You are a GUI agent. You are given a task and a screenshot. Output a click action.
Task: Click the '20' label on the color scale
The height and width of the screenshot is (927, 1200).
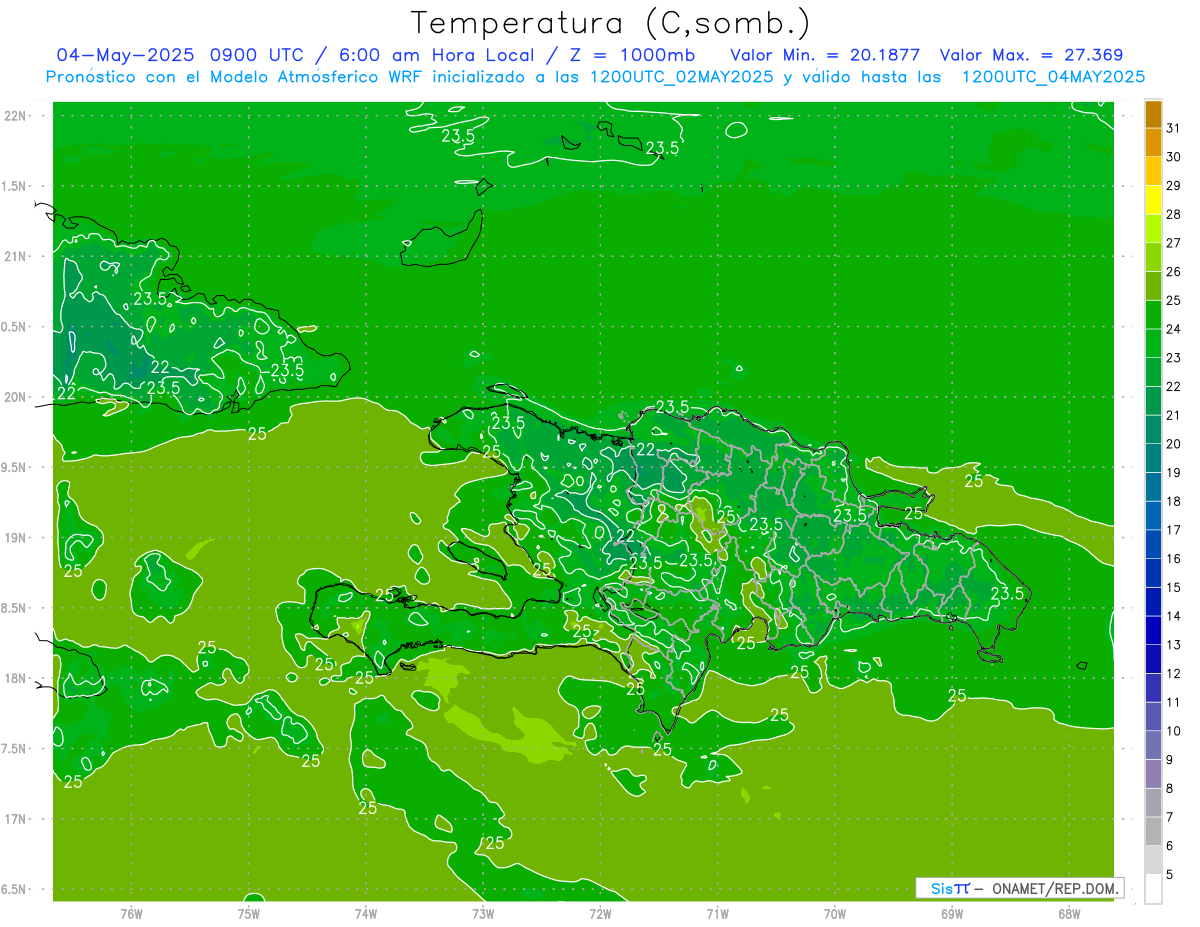(1174, 444)
